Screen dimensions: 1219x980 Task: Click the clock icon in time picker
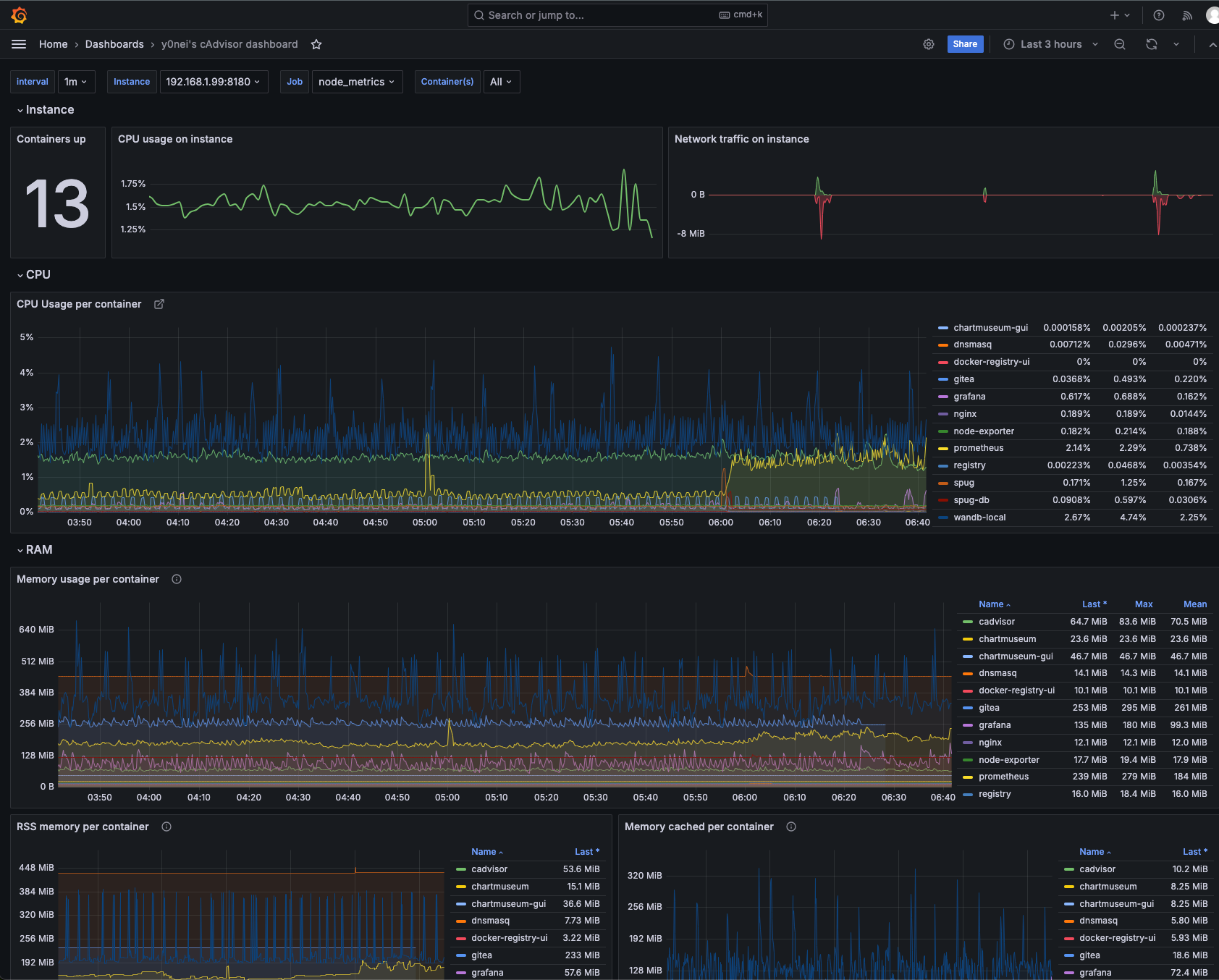[x=1009, y=44]
